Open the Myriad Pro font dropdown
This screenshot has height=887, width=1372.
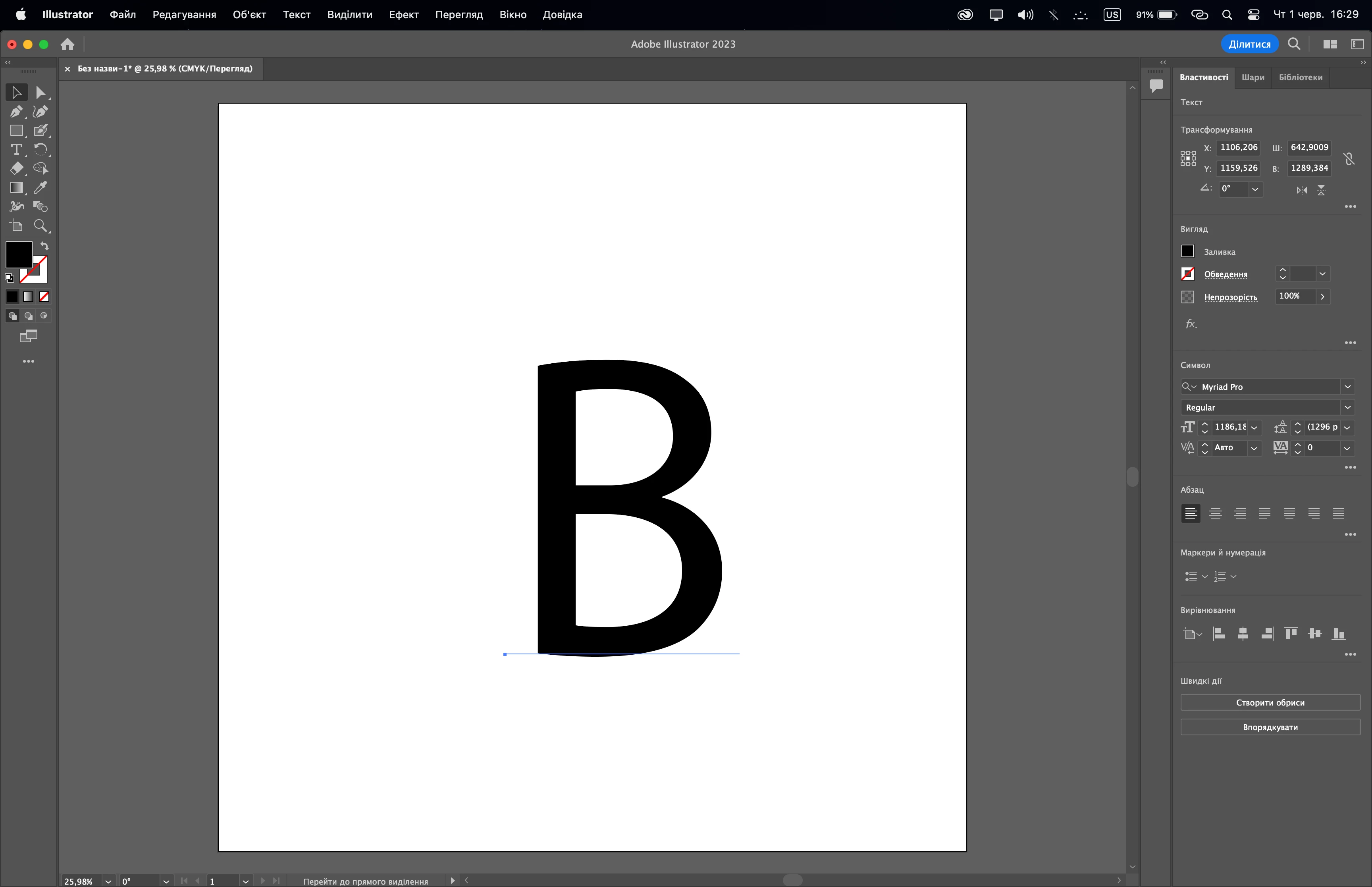click(1347, 386)
